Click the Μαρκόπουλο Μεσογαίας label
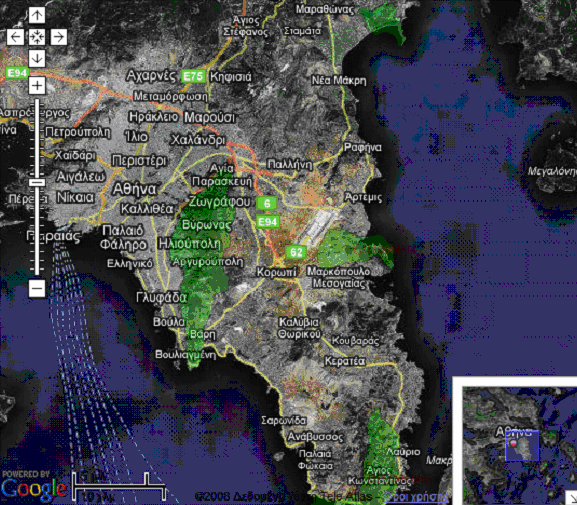Image resolution: width=577 pixels, height=505 pixels. coord(339,278)
